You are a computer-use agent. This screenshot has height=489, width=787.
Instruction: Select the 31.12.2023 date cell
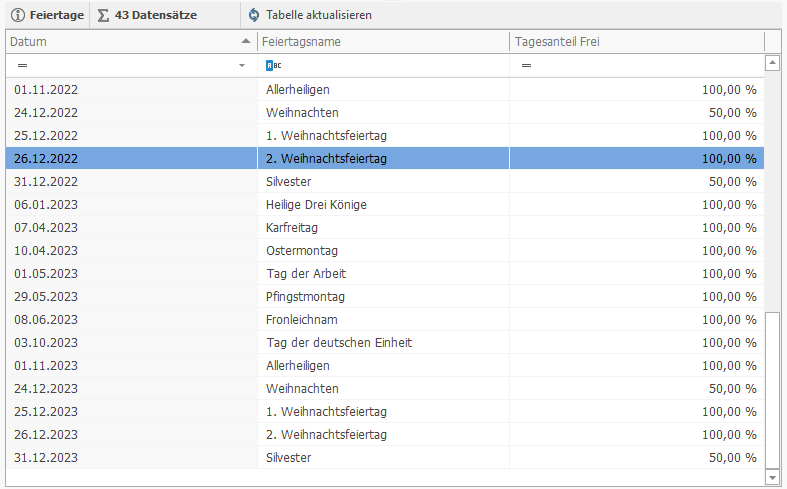click(x=132, y=458)
